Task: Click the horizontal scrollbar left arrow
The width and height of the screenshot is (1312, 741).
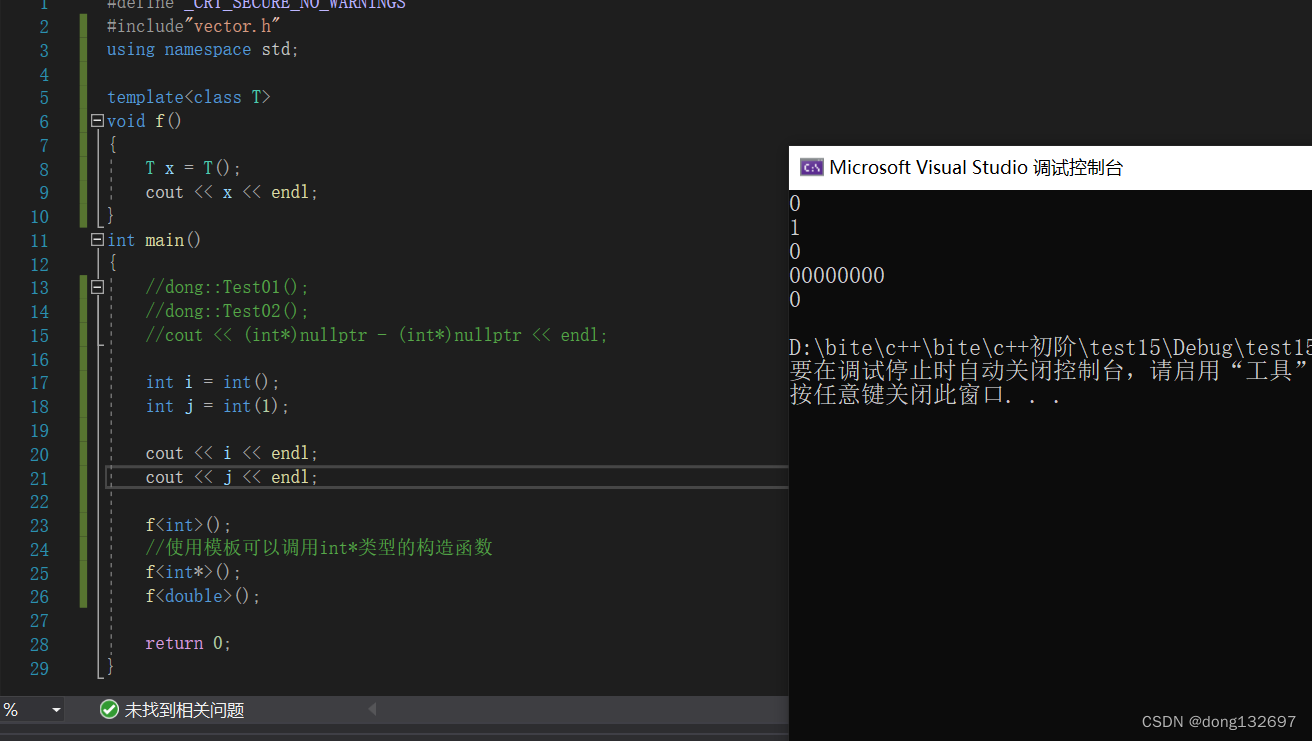Action: click(372, 710)
